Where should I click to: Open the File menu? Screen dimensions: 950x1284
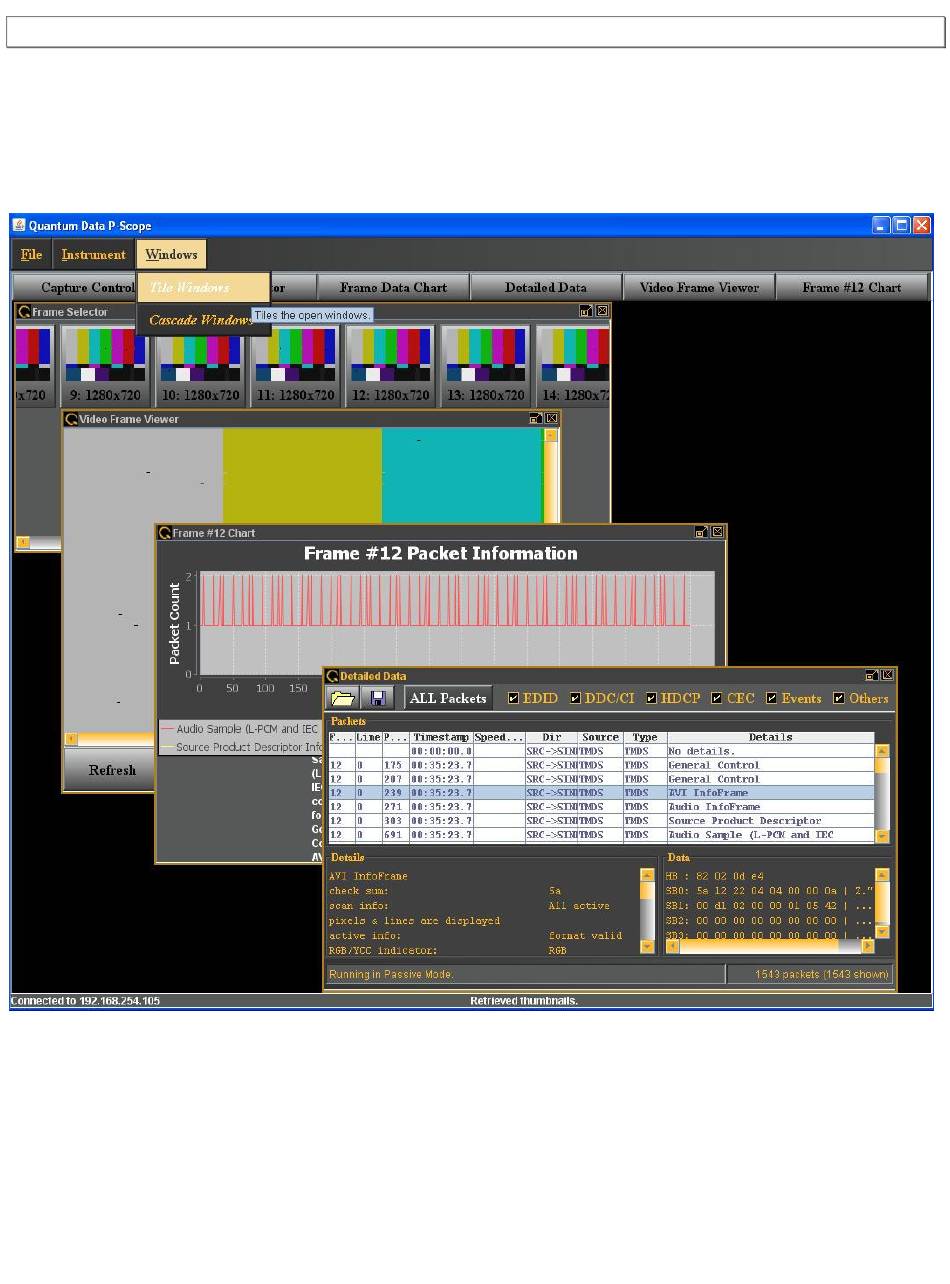(x=32, y=254)
